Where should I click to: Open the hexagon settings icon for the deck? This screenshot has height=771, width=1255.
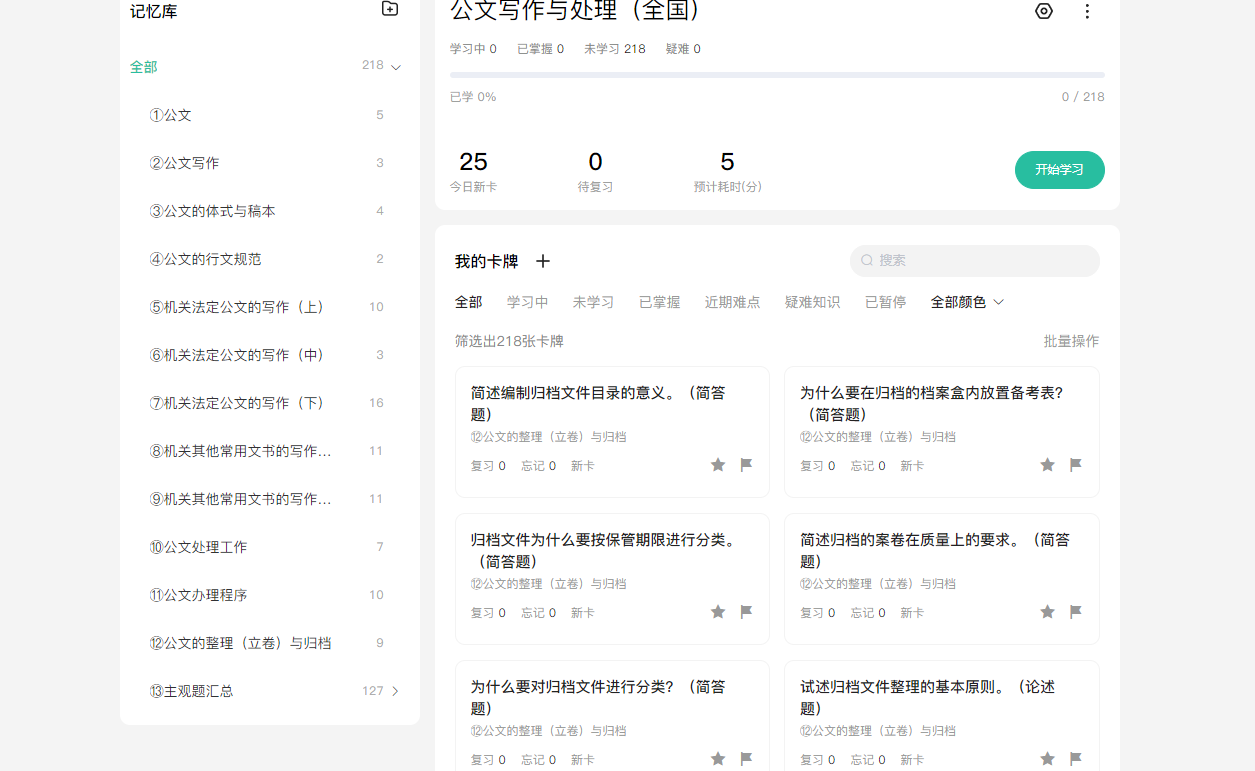[1044, 11]
